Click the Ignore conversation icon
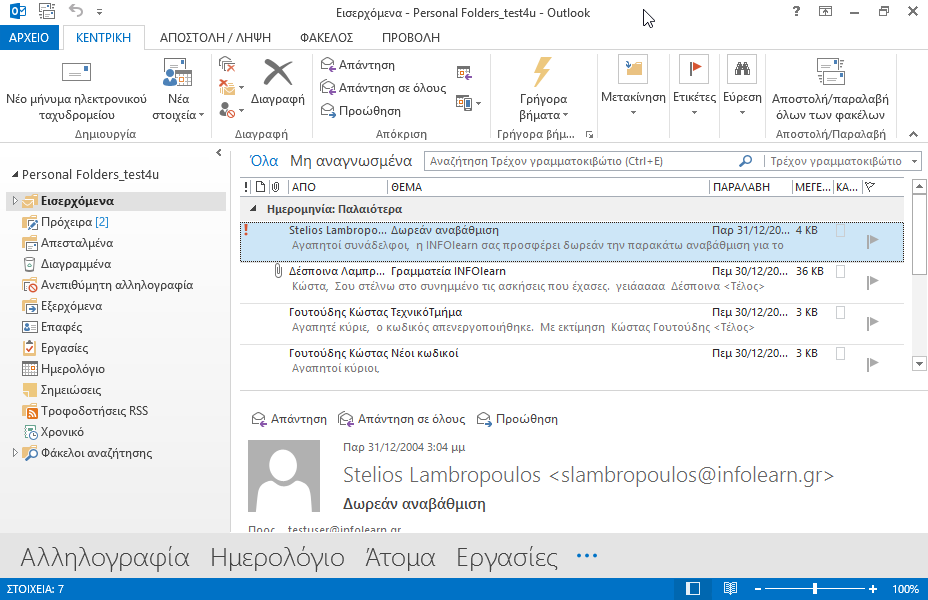This screenshot has width=928, height=600. (x=227, y=64)
